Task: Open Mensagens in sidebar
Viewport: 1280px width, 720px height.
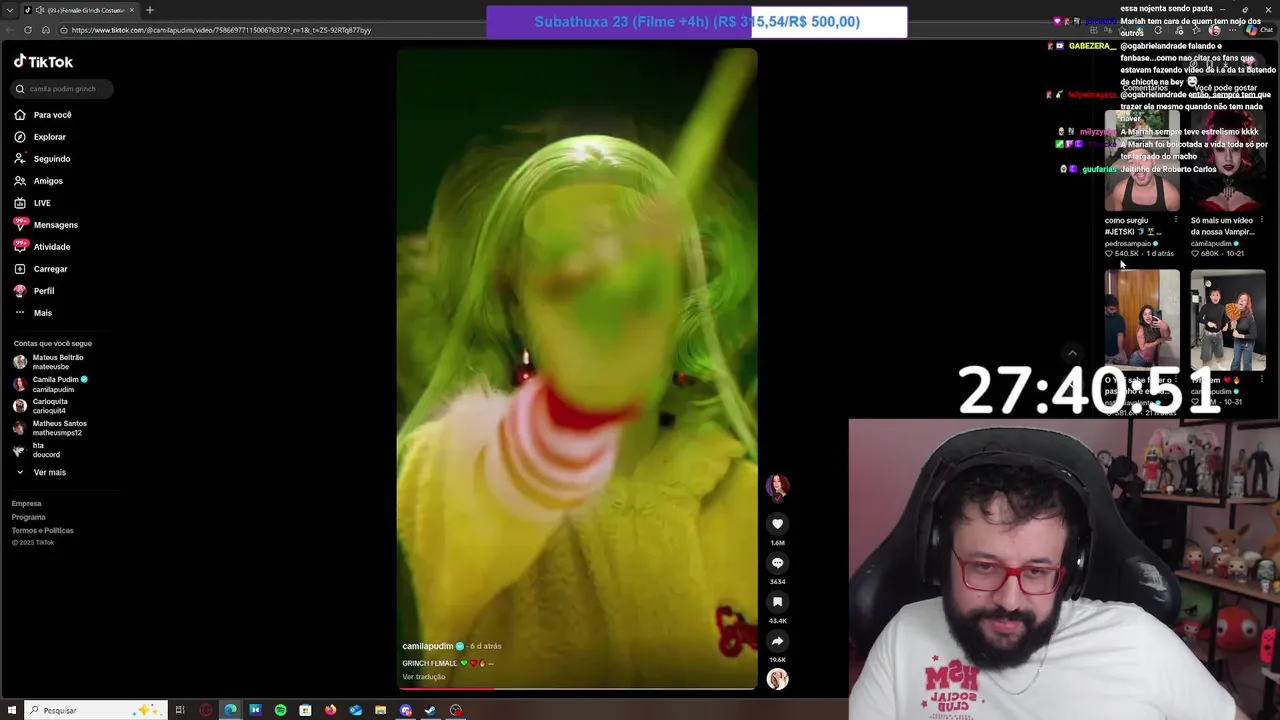Action: (46, 225)
